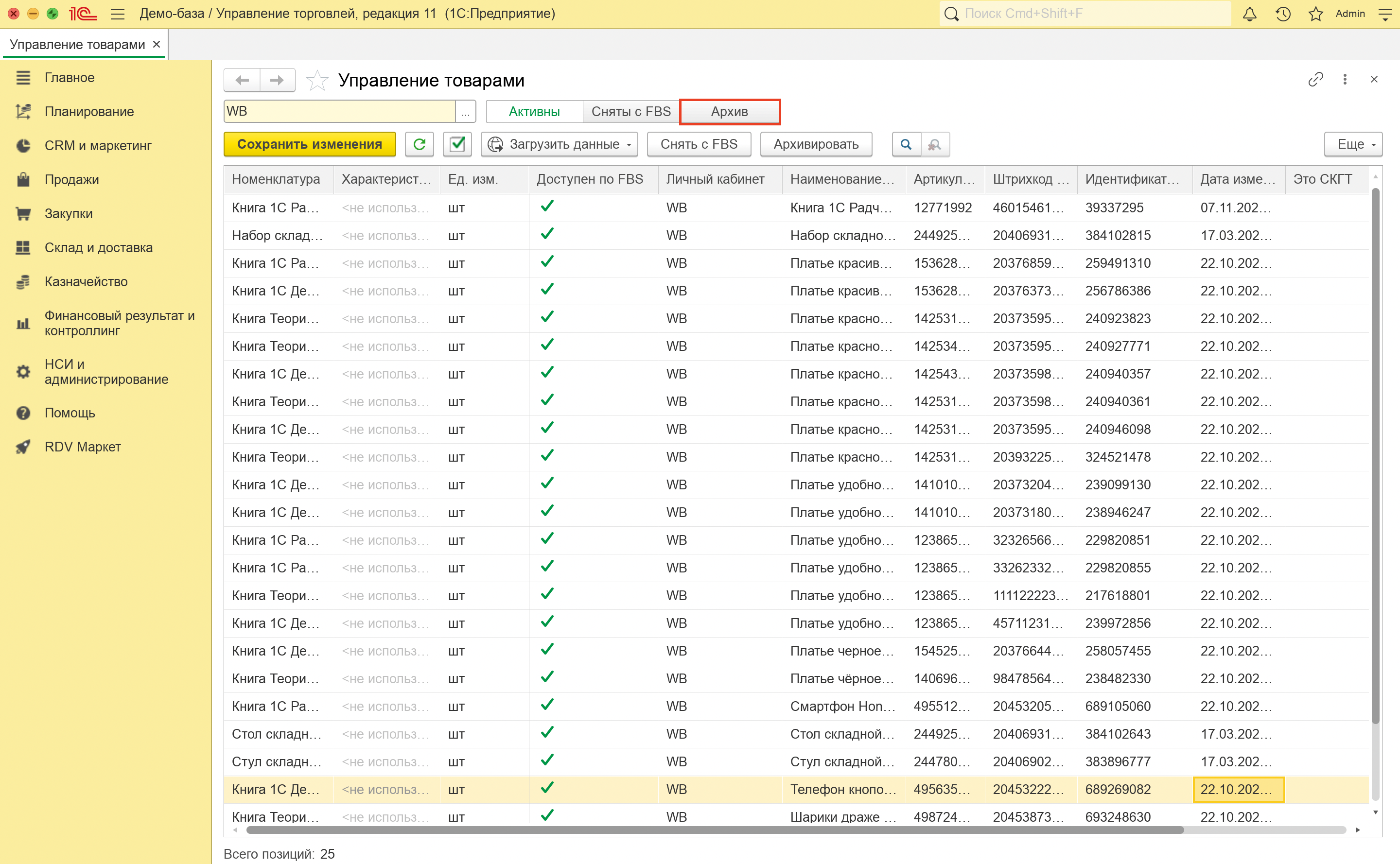Click the Архивировать button

click(815, 144)
